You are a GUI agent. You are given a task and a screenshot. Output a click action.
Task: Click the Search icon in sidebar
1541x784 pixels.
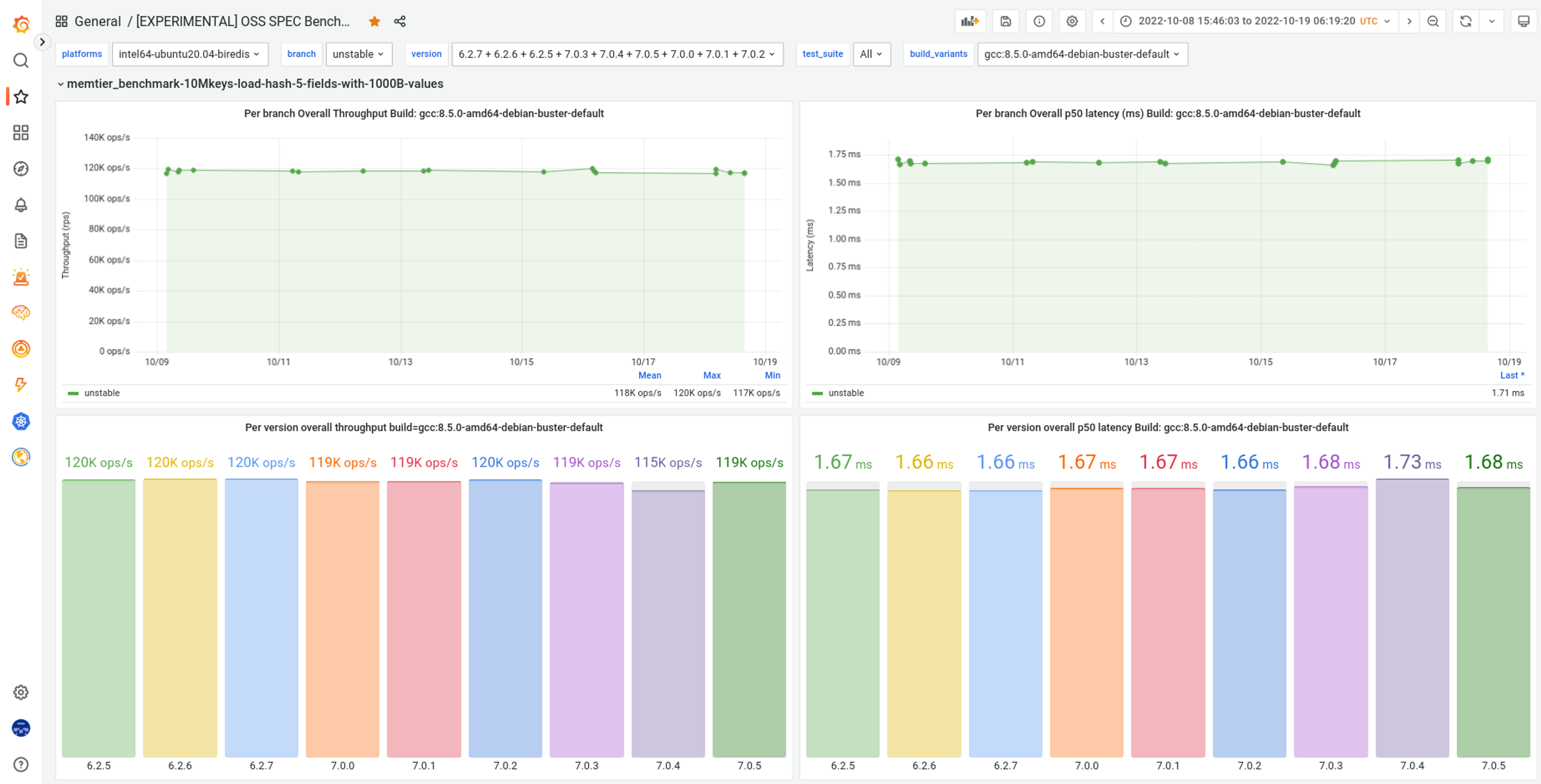coord(21,61)
